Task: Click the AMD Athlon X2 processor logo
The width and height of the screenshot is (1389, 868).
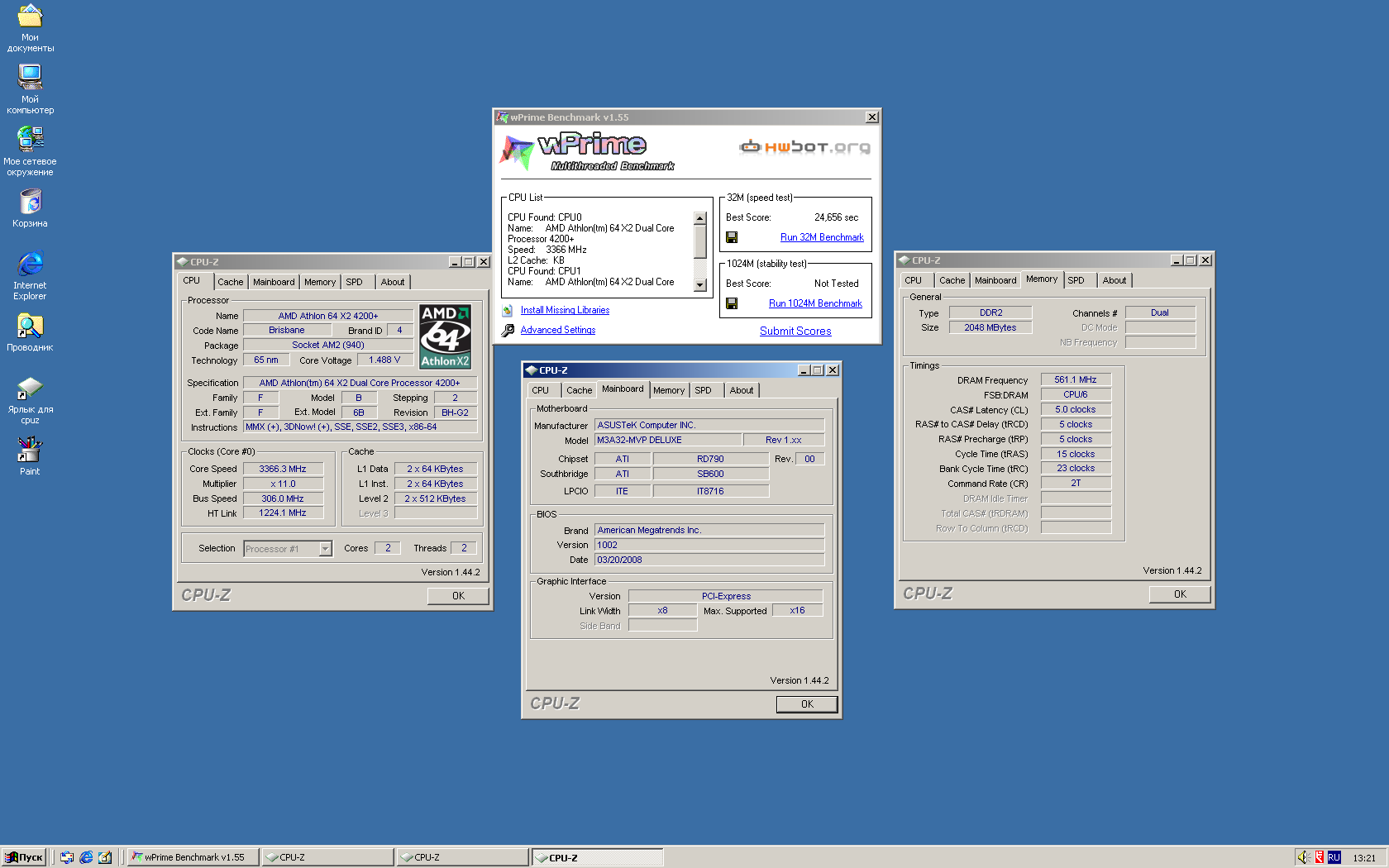Action: (x=445, y=336)
